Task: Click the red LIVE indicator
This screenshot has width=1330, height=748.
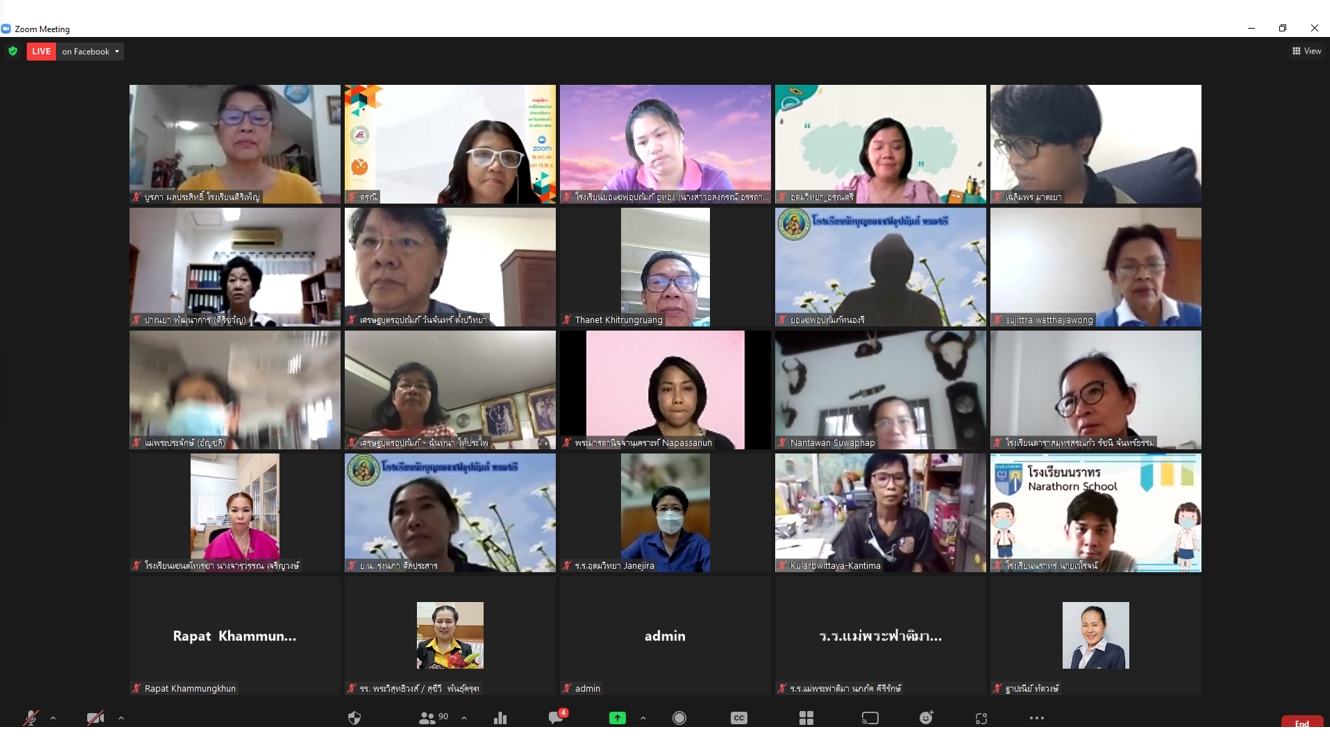Action: tap(41, 51)
